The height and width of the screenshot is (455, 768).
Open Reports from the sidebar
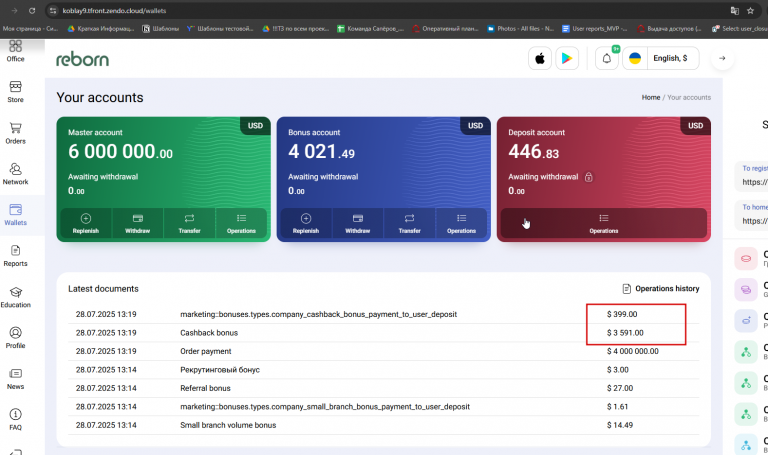[15, 256]
